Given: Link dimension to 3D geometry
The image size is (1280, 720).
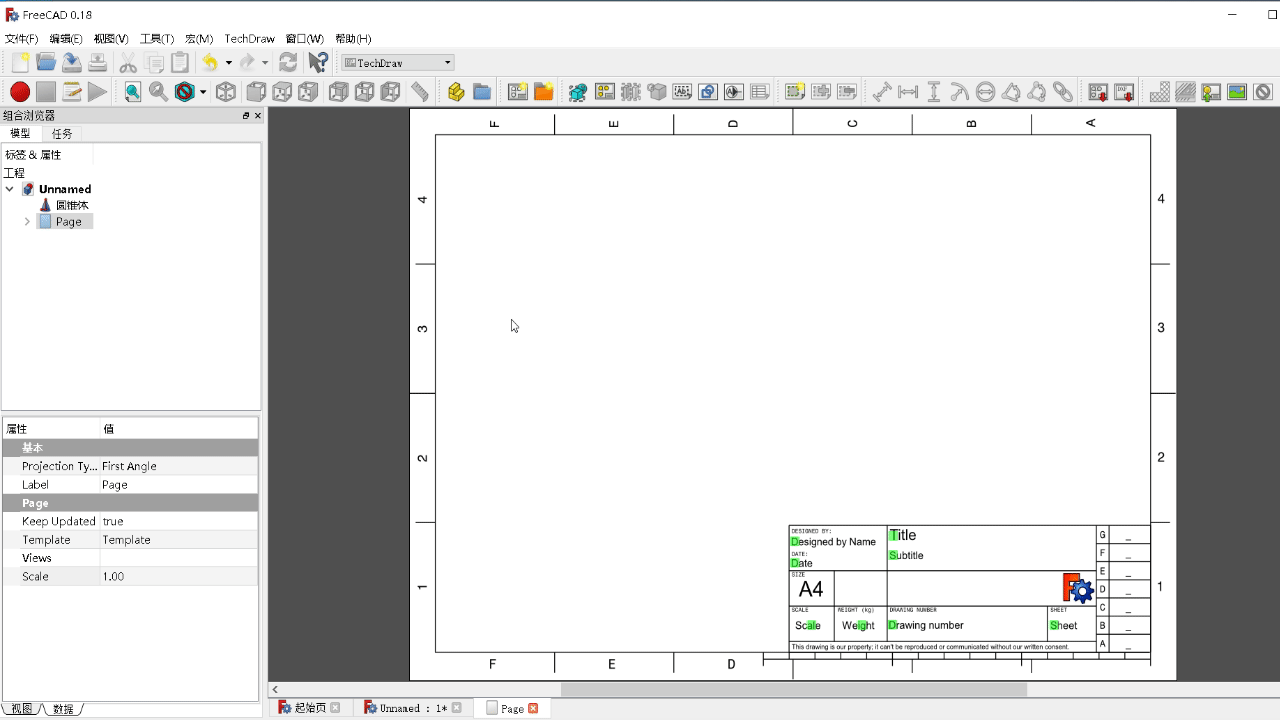Looking at the screenshot, I should 1063,92.
